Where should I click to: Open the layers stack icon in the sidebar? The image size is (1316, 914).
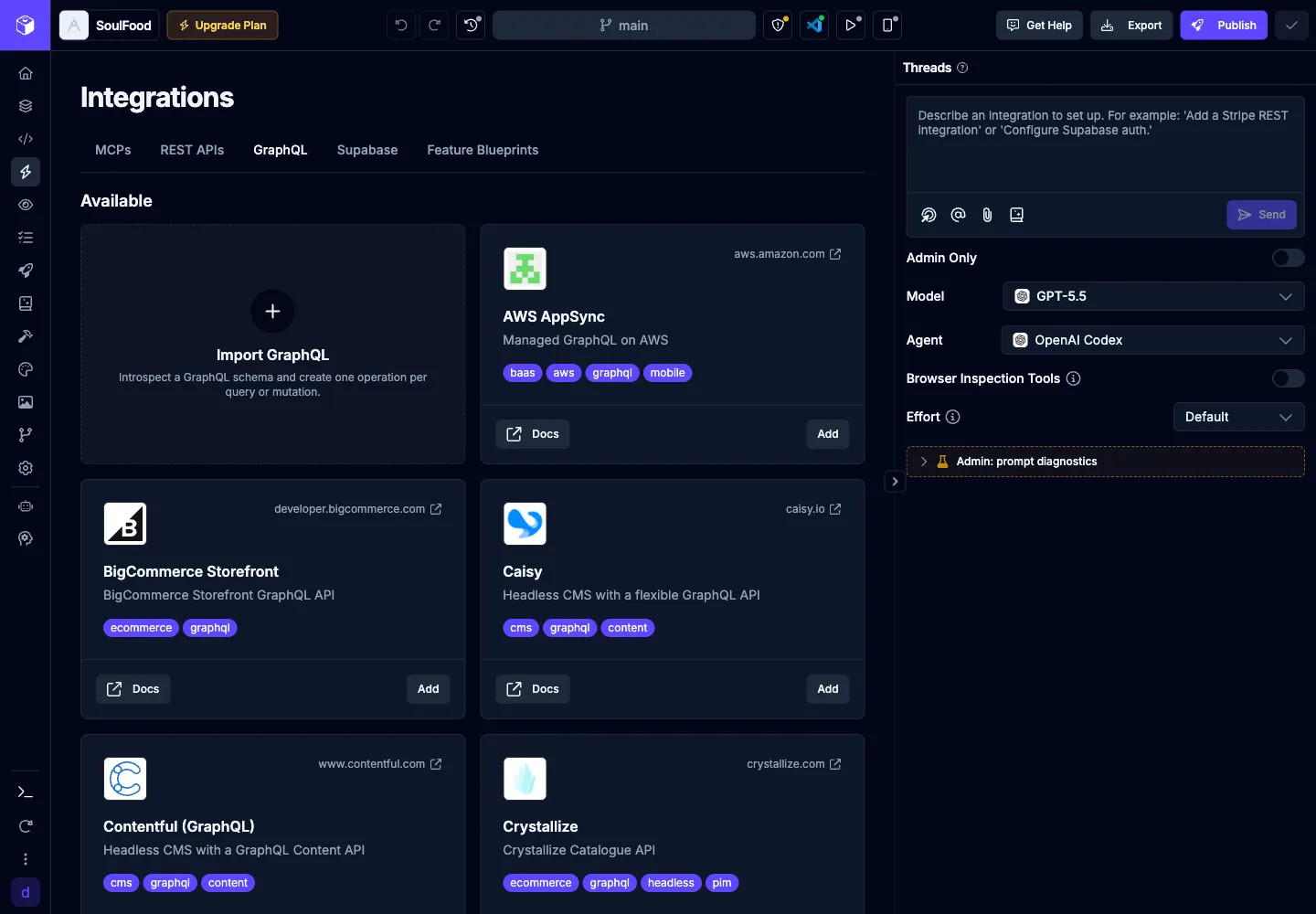[x=26, y=106]
